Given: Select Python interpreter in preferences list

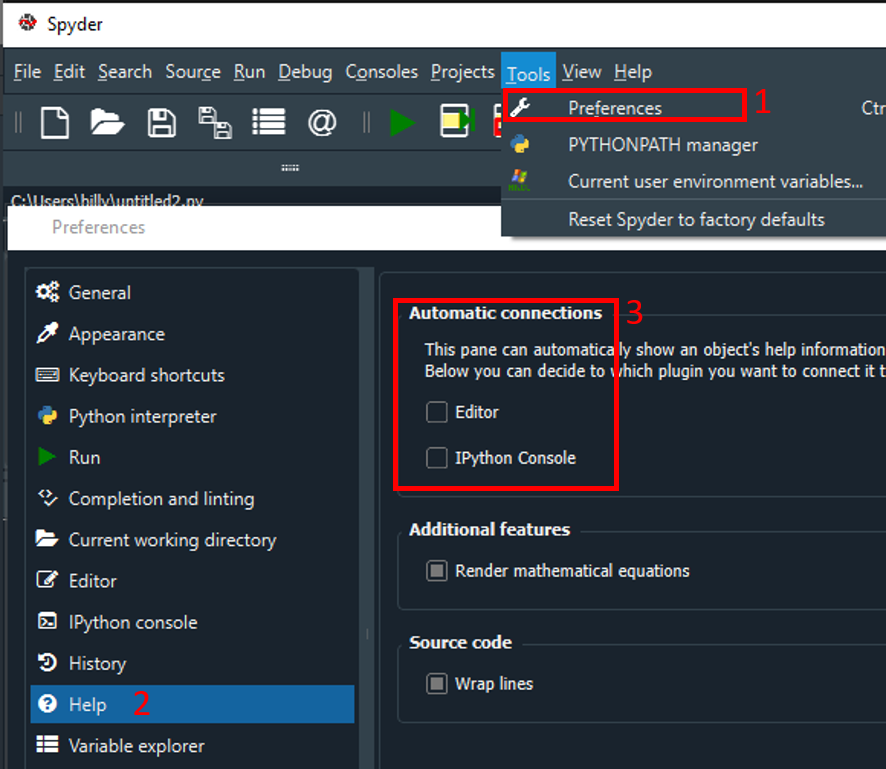Looking at the screenshot, I should pyautogui.click(x=142, y=416).
